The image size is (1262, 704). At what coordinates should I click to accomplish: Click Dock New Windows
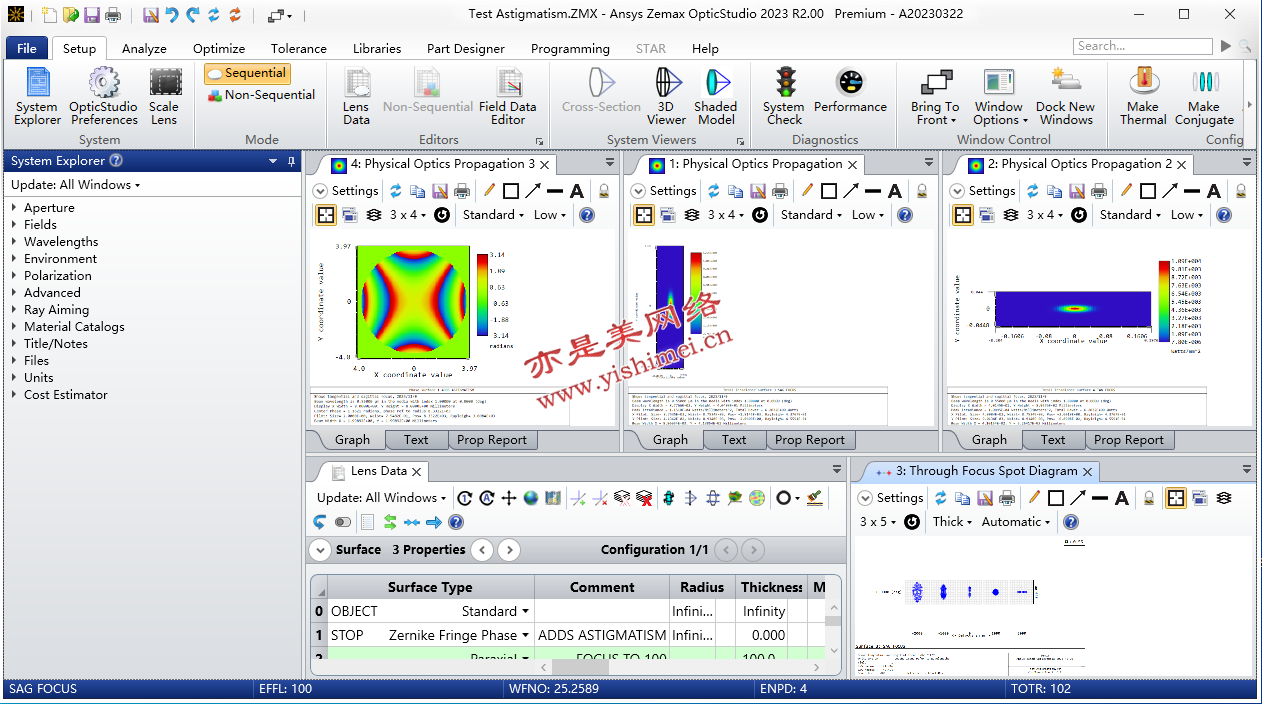1065,97
